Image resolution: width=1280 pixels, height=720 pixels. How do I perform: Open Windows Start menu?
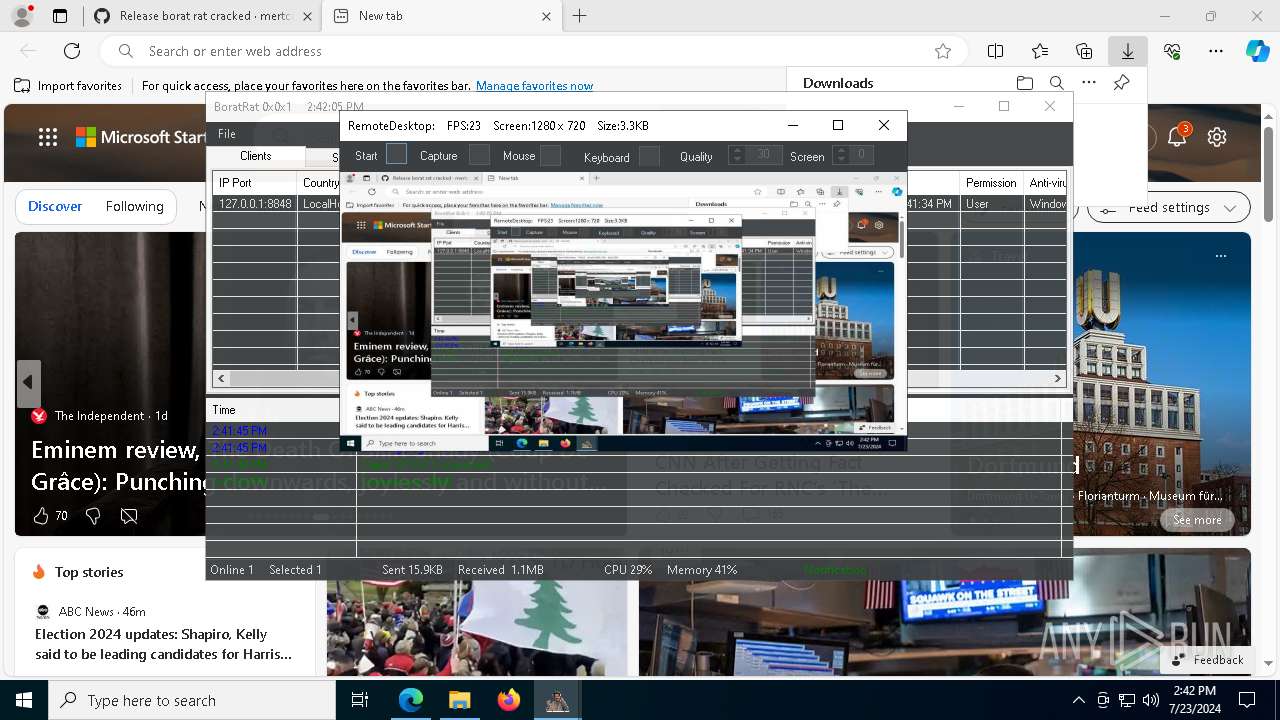[x=23, y=700]
